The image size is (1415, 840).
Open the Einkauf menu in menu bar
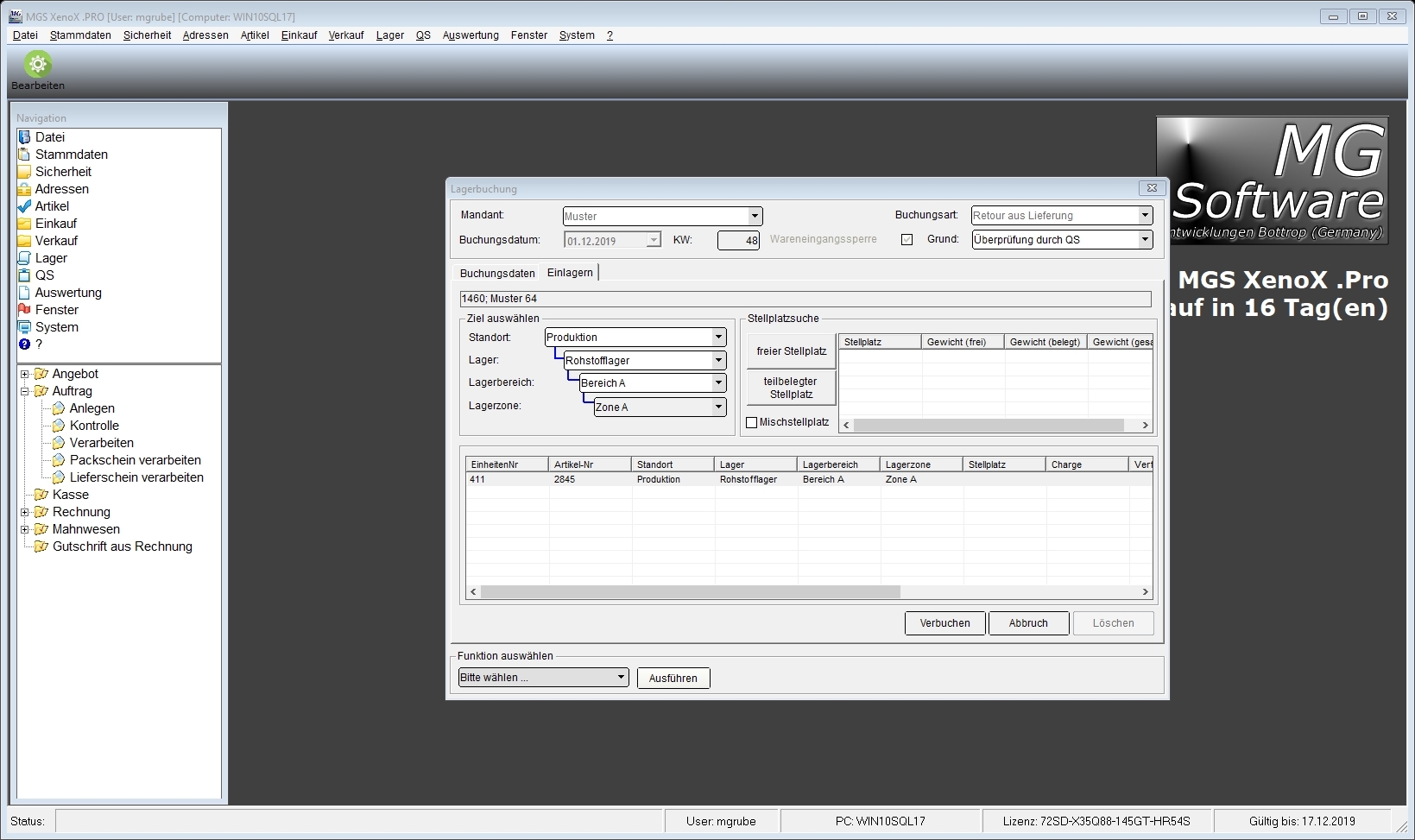[x=299, y=35]
